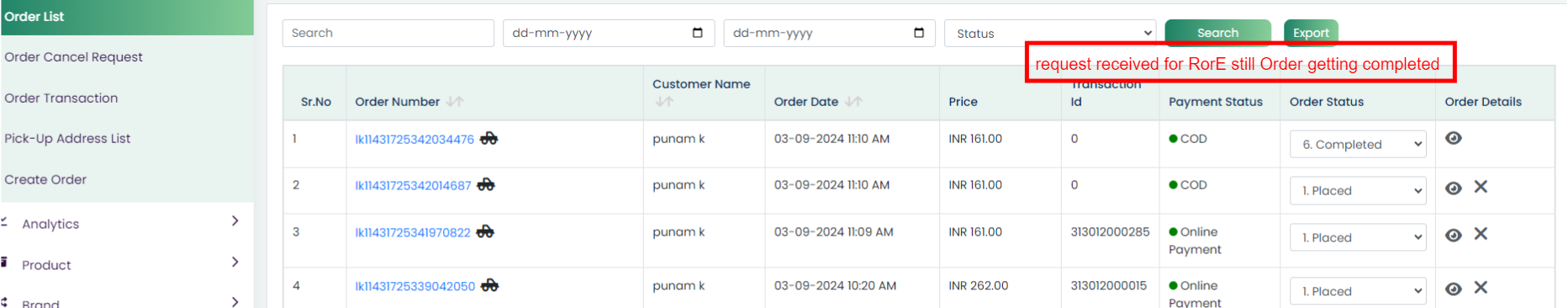Open order link lk11431725342034476

click(414, 140)
